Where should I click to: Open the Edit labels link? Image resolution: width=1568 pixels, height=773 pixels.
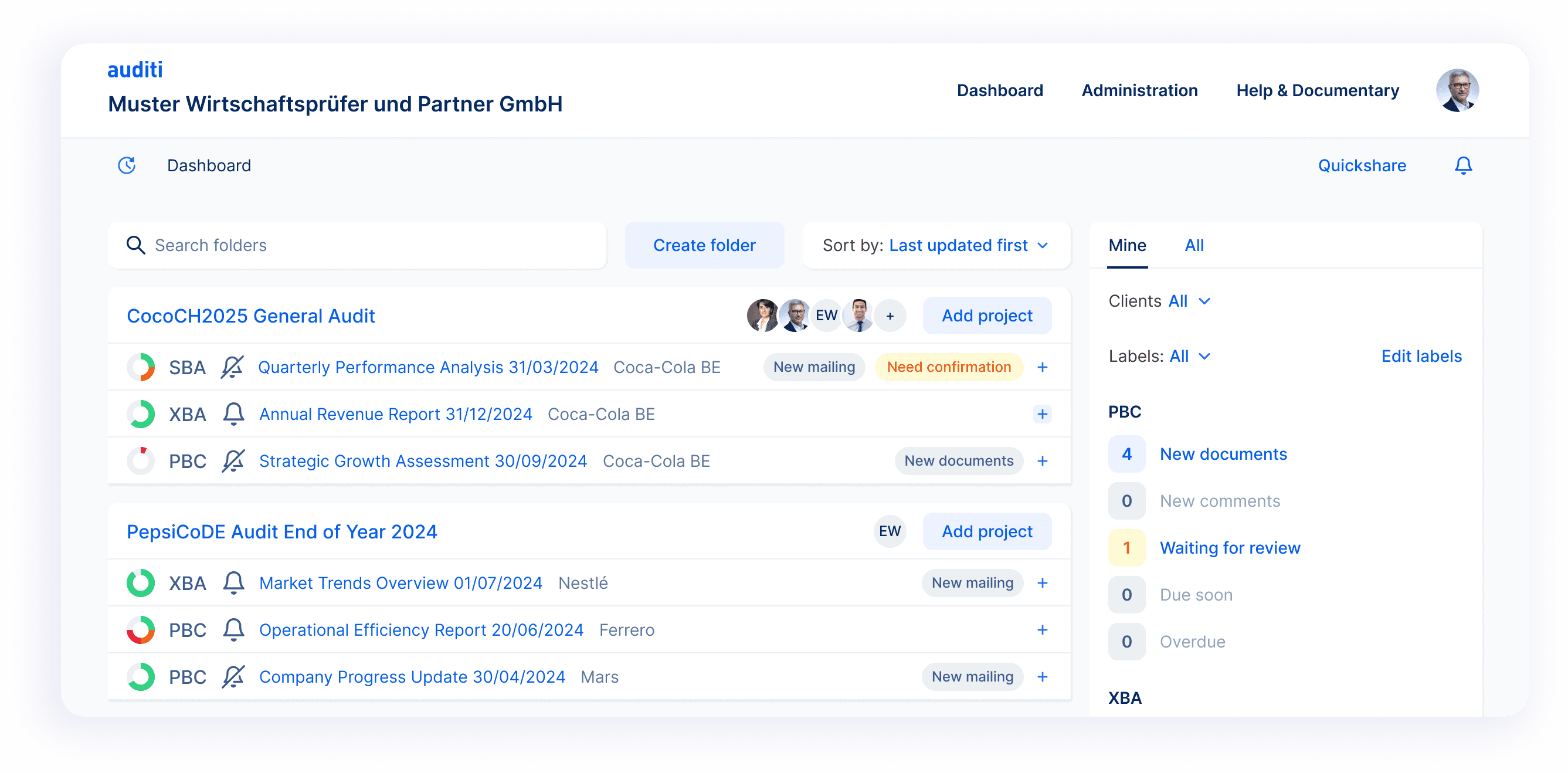pyautogui.click(x=1421, y=357)
